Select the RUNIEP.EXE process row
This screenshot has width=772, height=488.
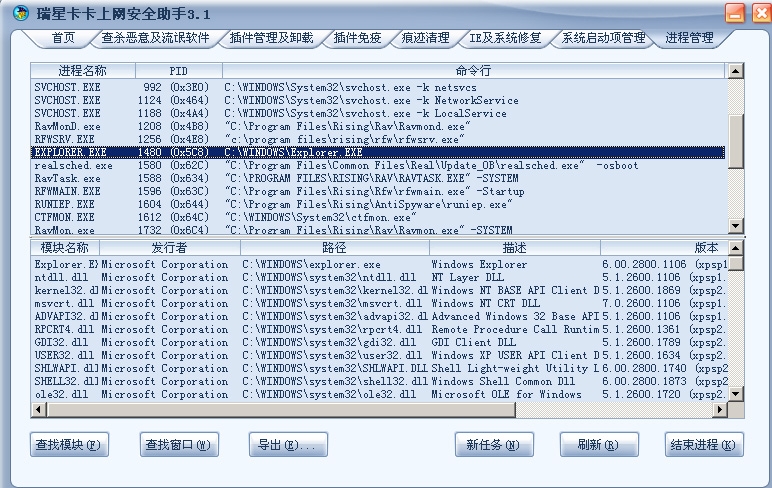click(378, 204)
